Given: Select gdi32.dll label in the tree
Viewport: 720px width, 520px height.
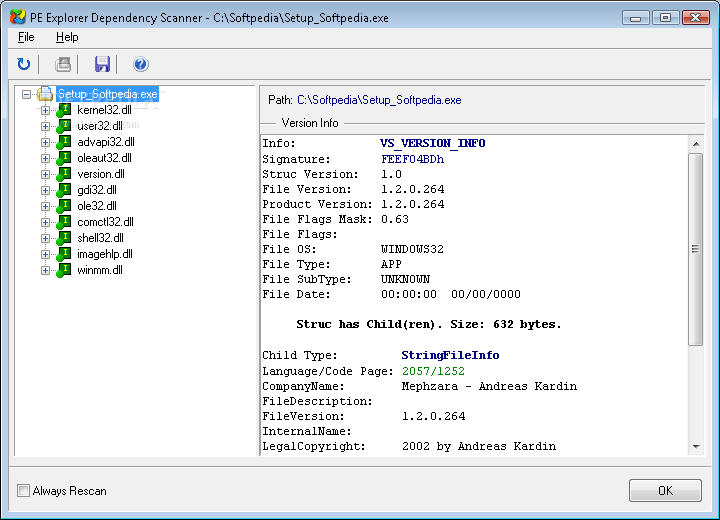Looking at the screenshot, I should pyautogui.click(x=97, y=190).
